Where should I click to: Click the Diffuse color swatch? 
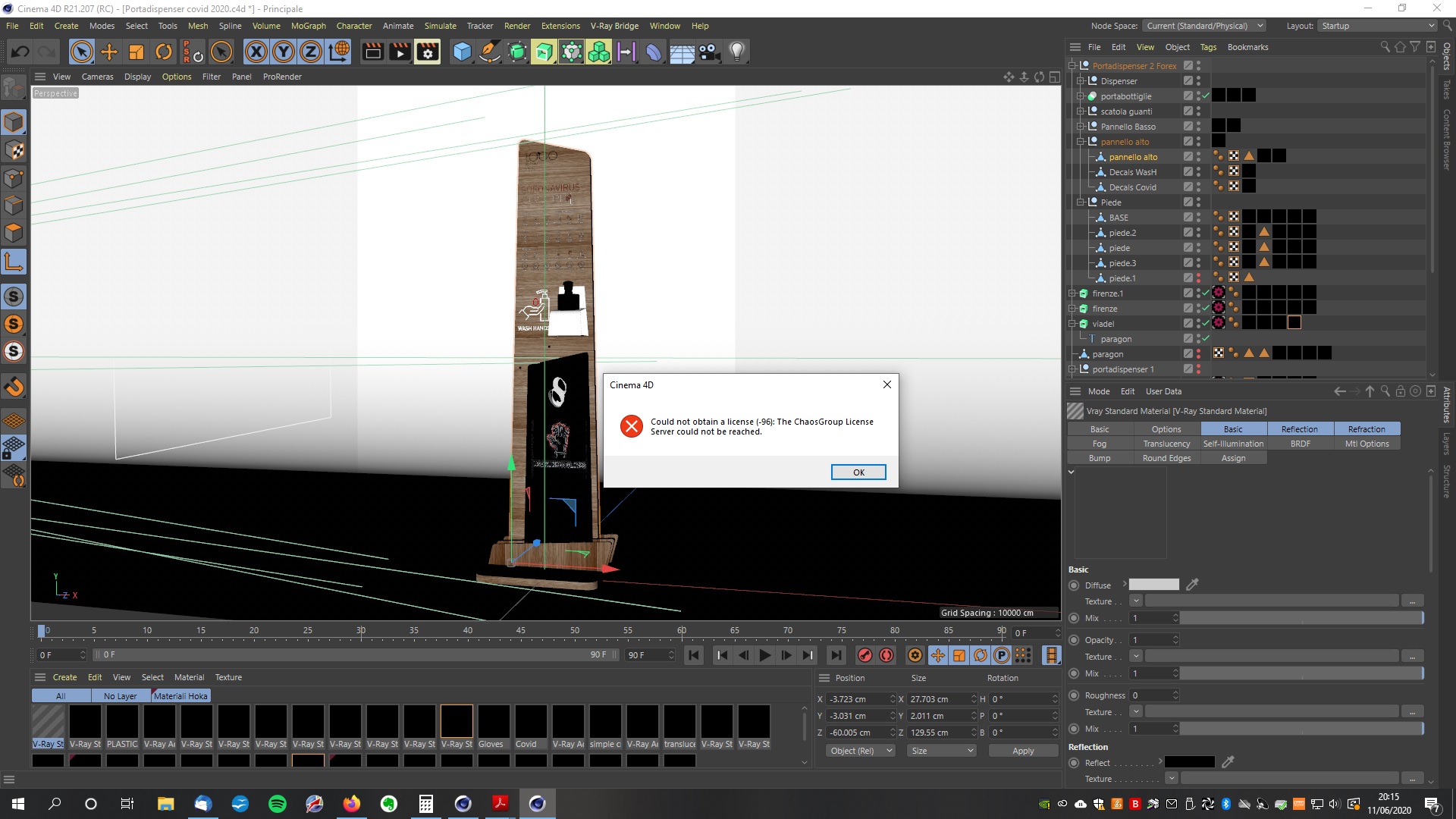pos(1153,585)
